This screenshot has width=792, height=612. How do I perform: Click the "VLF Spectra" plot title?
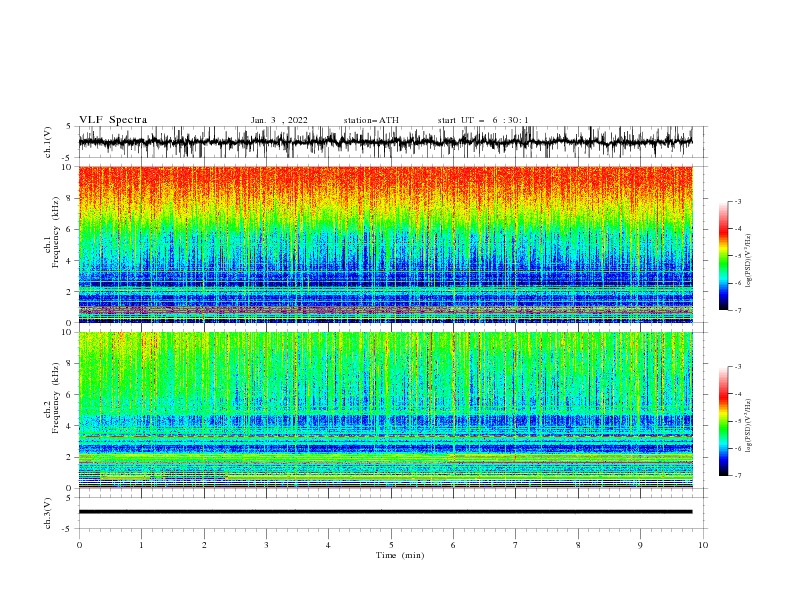pos(113,120)
